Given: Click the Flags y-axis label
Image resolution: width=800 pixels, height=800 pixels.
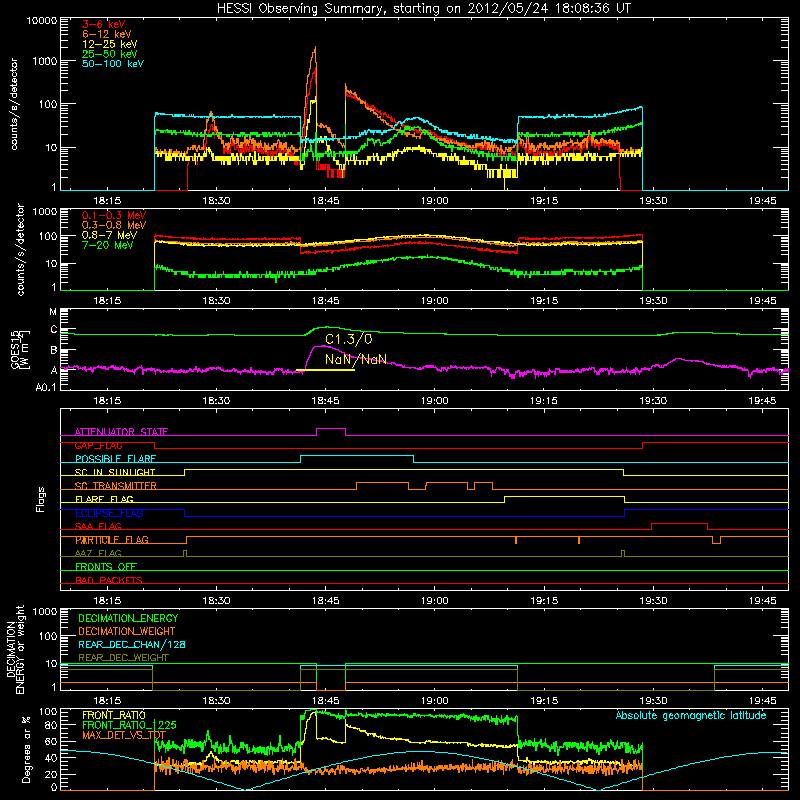Looking at the screenshot, I should pyautogui.click(x=41, y=499).
